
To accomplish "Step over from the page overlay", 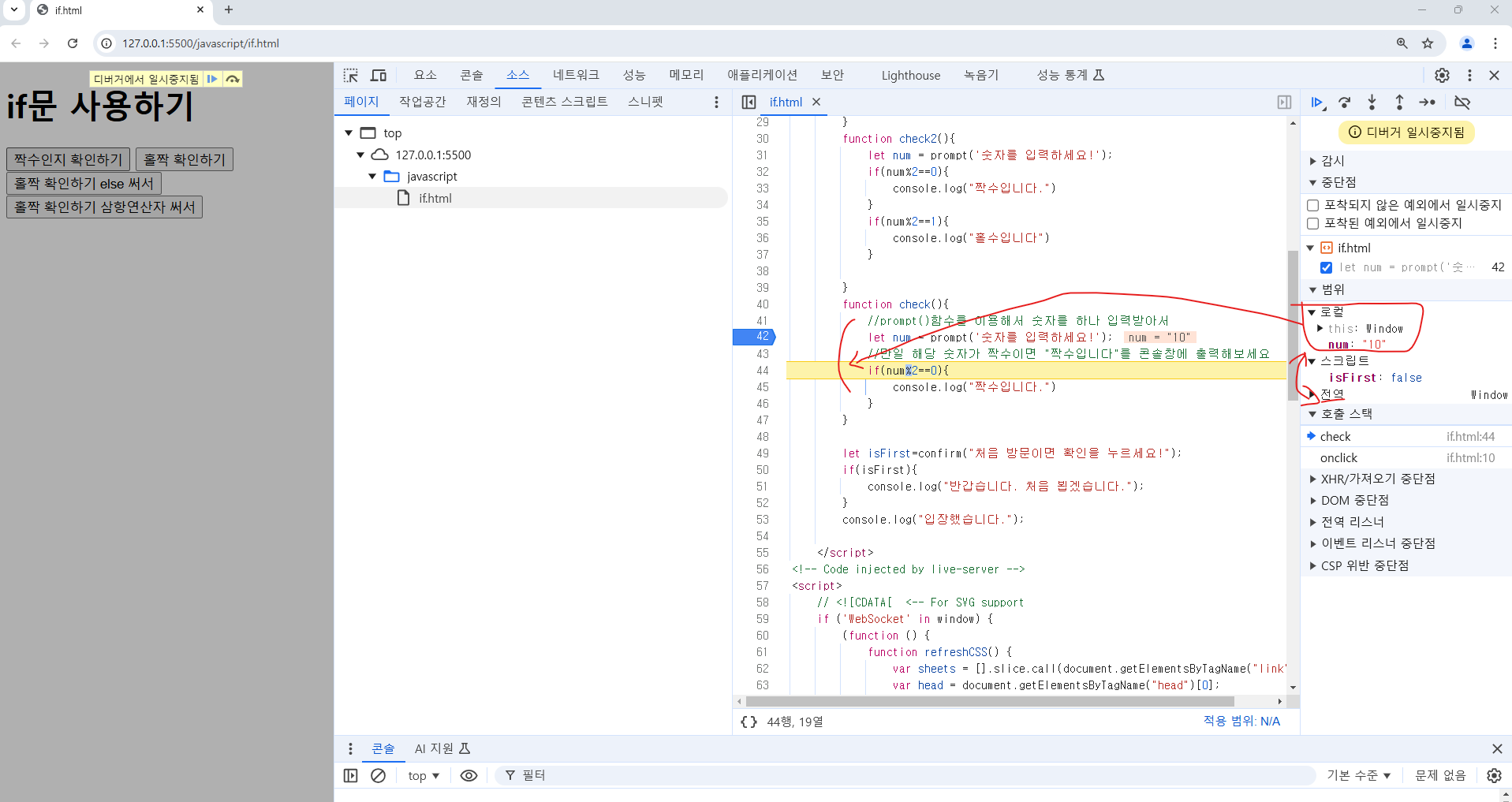I will click(233, 79).
